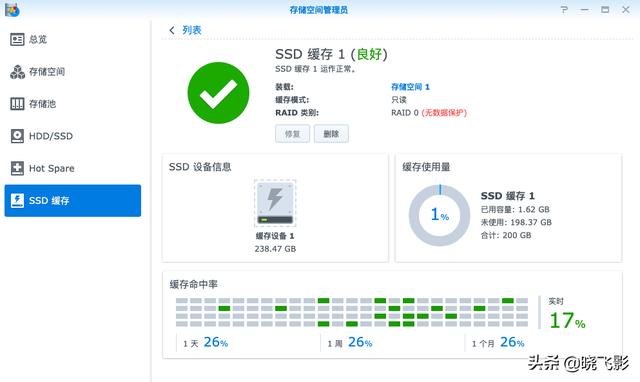
Task: Open the 存储空间 1 link
Action: coord(410,87)
